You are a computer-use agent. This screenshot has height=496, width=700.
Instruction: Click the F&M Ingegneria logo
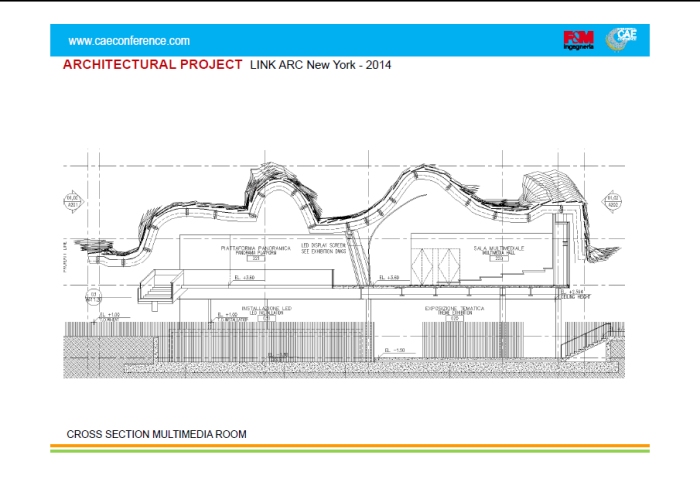579,40
